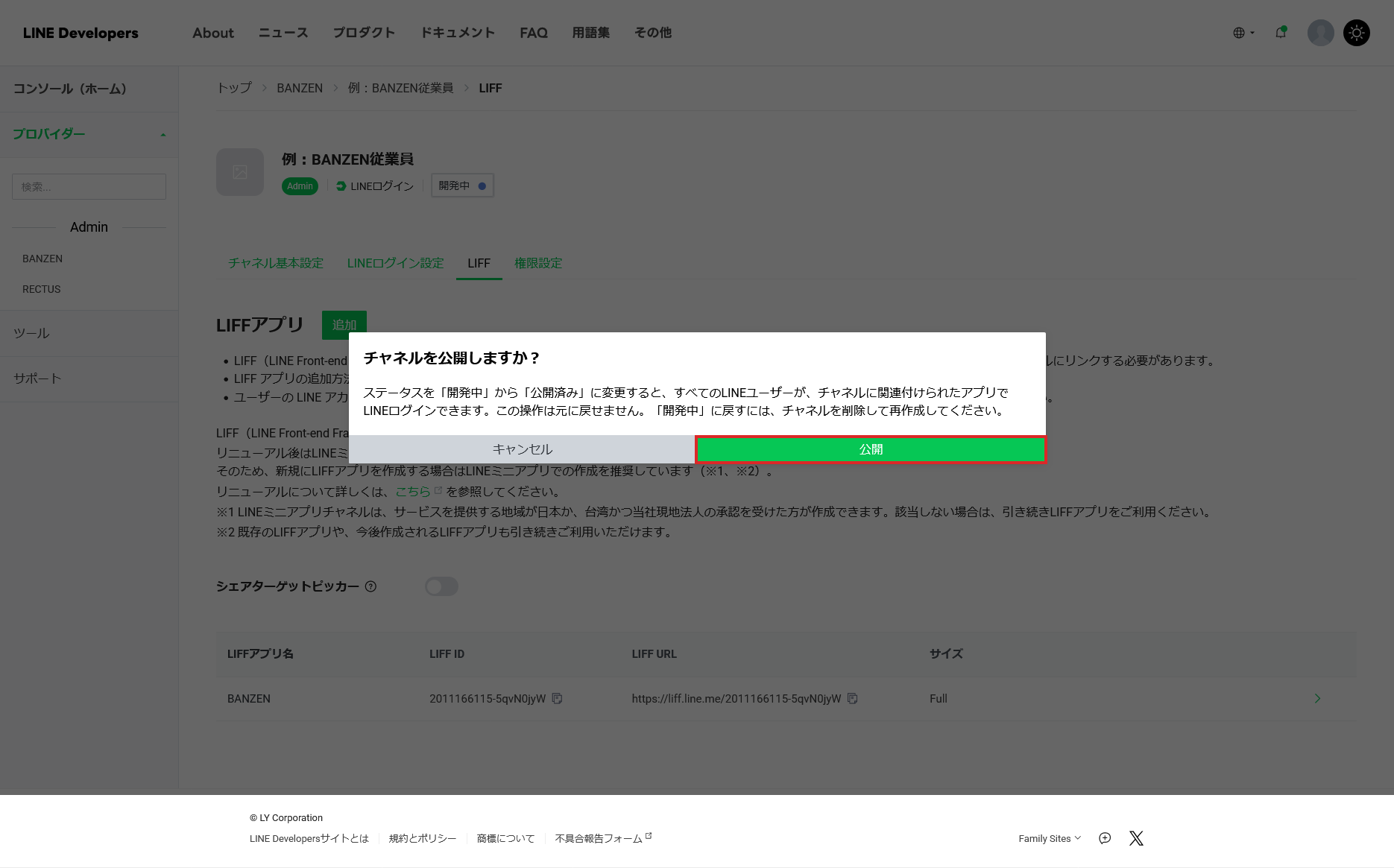Click the LIFFアプリ名 column header
Screen dimensions: 1394x868
click(260, 654)
